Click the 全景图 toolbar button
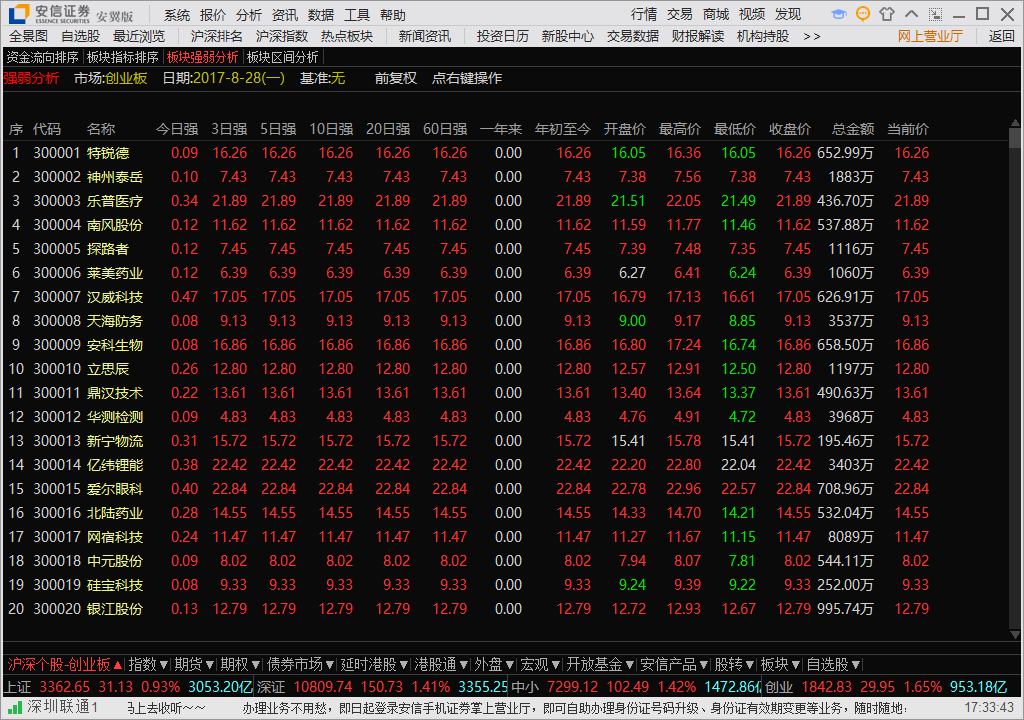The image size is (1024, 720). point(29,36)
